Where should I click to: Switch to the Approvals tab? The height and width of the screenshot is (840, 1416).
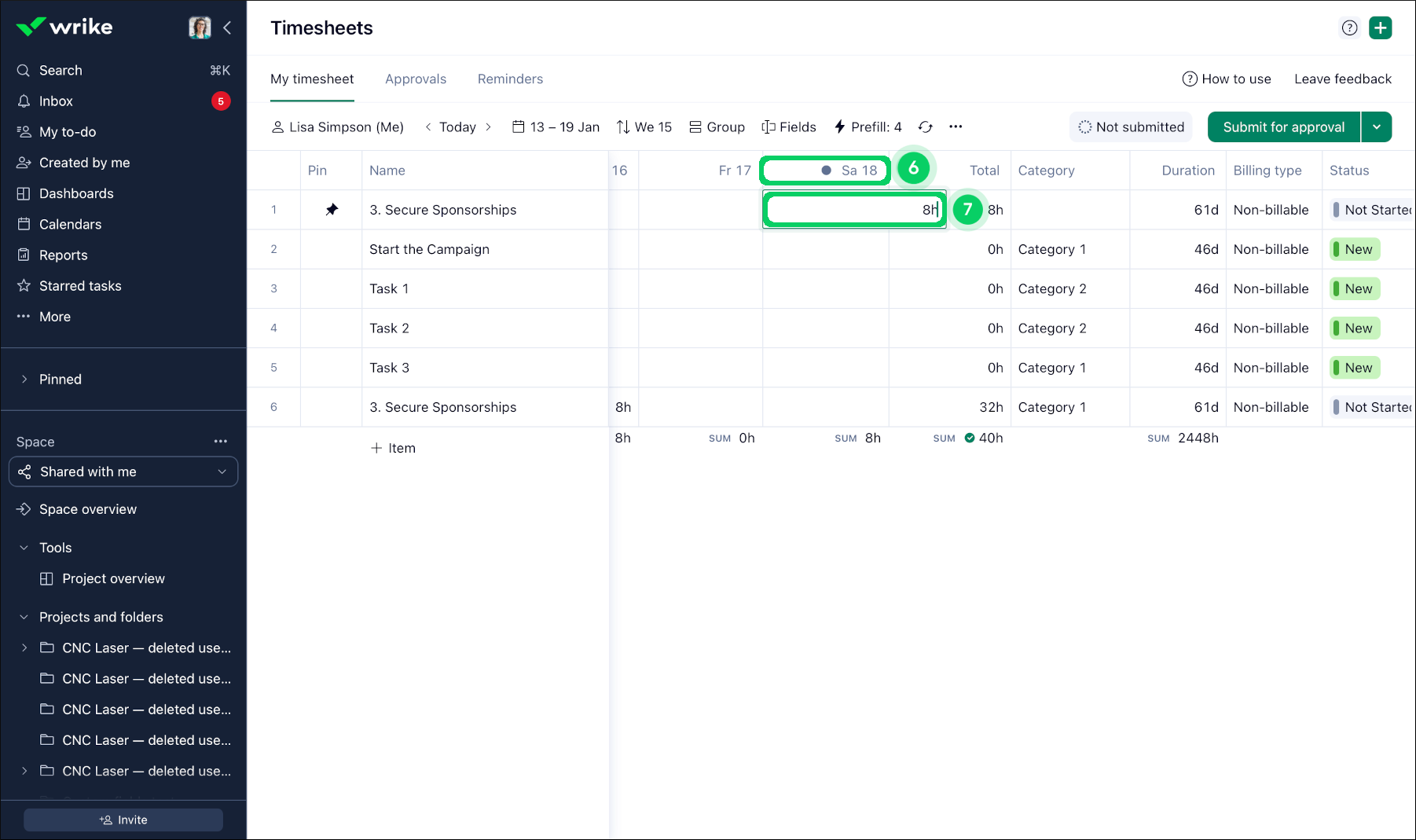pyautogui.click(x=415, y=79)
